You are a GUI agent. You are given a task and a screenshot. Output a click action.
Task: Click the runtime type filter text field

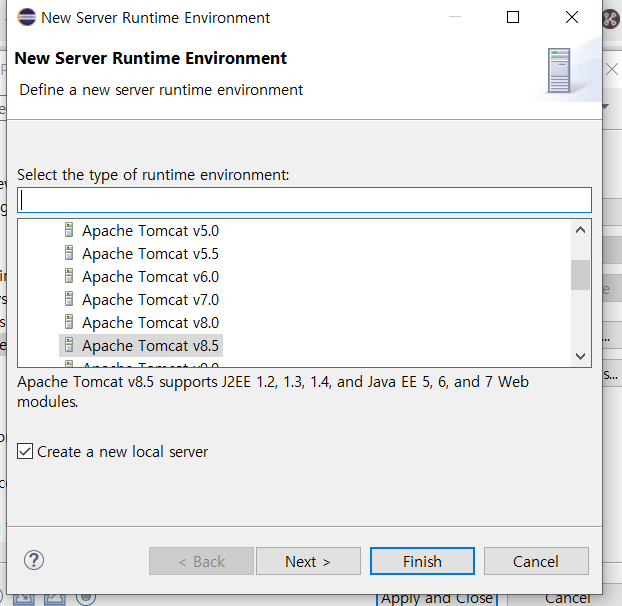pos(304,200)
